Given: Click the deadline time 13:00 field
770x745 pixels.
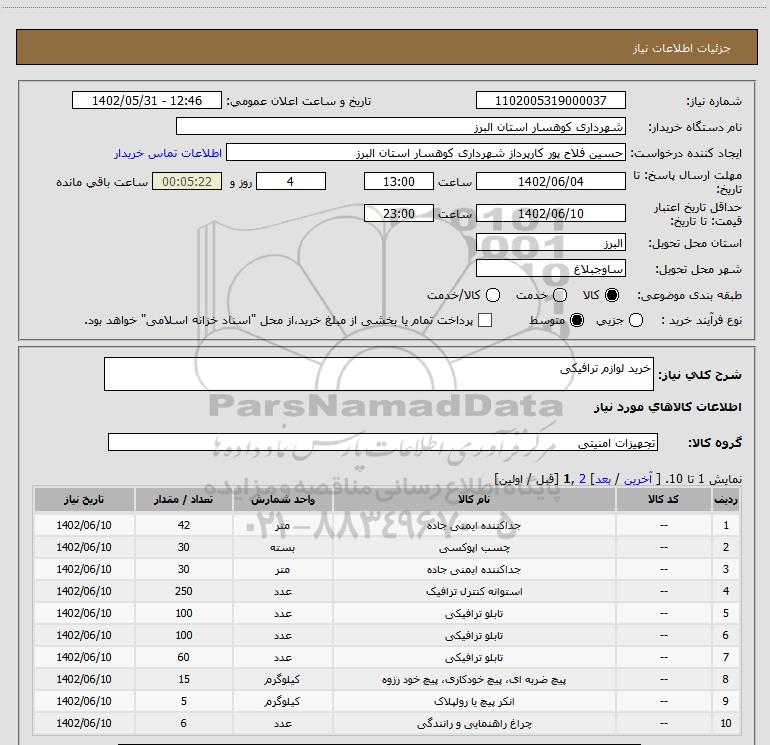Looking at the screenshot, I should click(399, 181).
